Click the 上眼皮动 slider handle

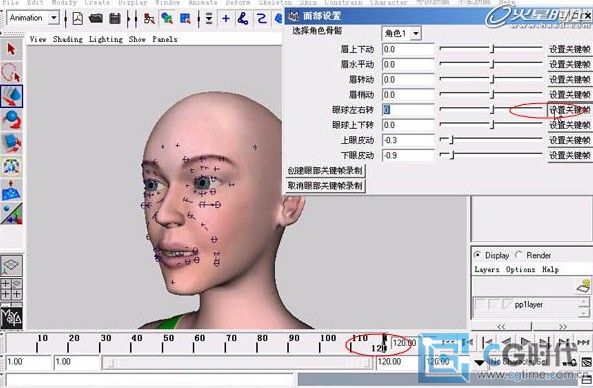click(451, 140)
